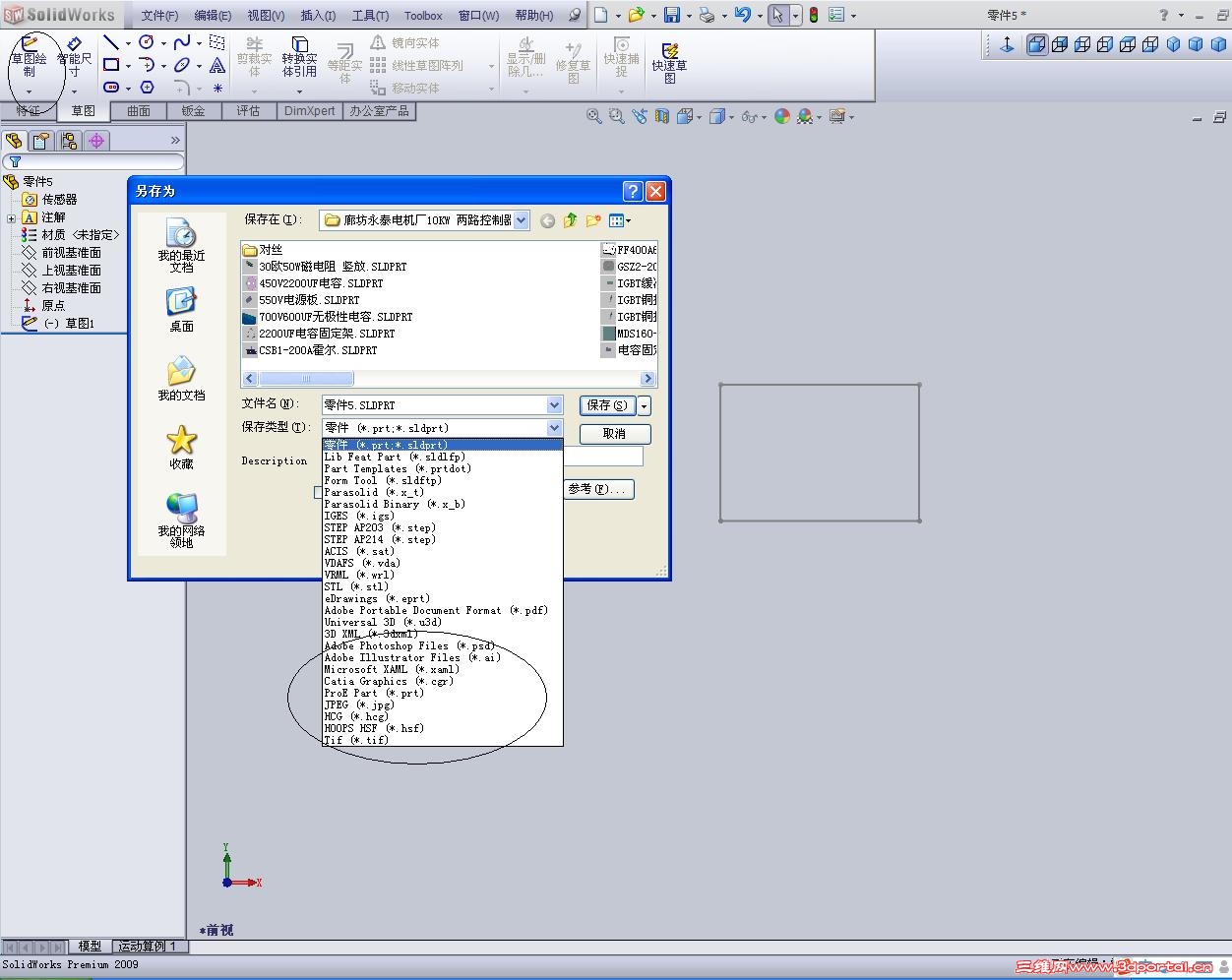The image size is (1232, 980).
Task: Select the Line sketch tool
Action: pos(111,42)
